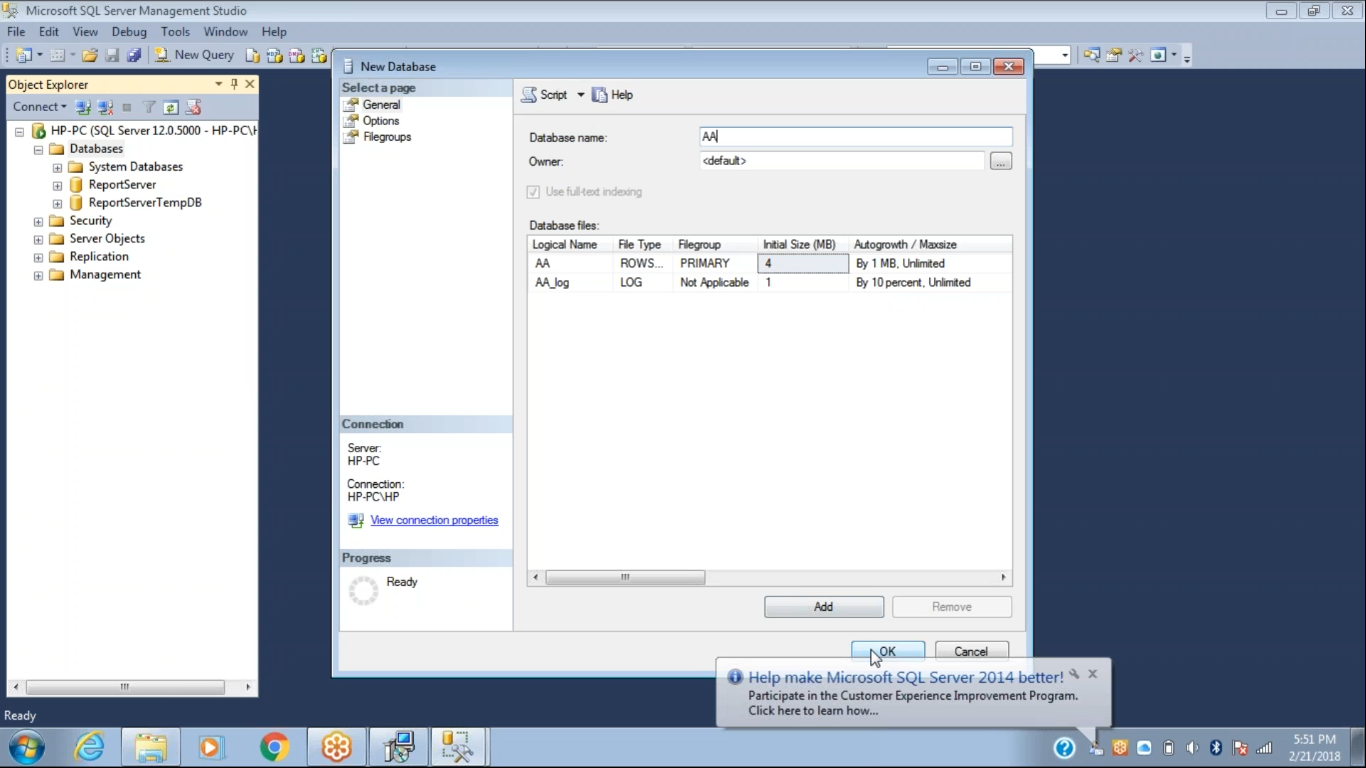Click Analysis Services DMX Query icon
The height and width of the screenshot is (768, 1366).
(297, 55)
